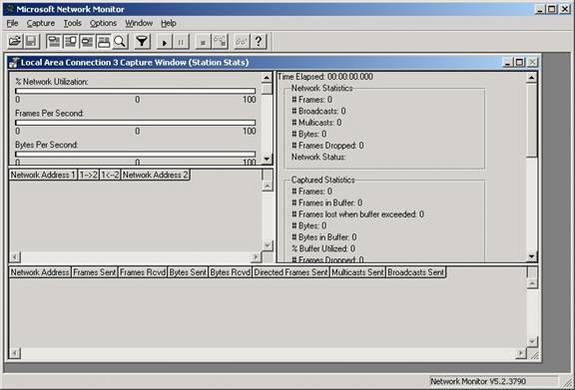575x390 pixels.
Task: Minimize the Local Area Connection 3 Capture Window
Action: (x=508, y=62)
